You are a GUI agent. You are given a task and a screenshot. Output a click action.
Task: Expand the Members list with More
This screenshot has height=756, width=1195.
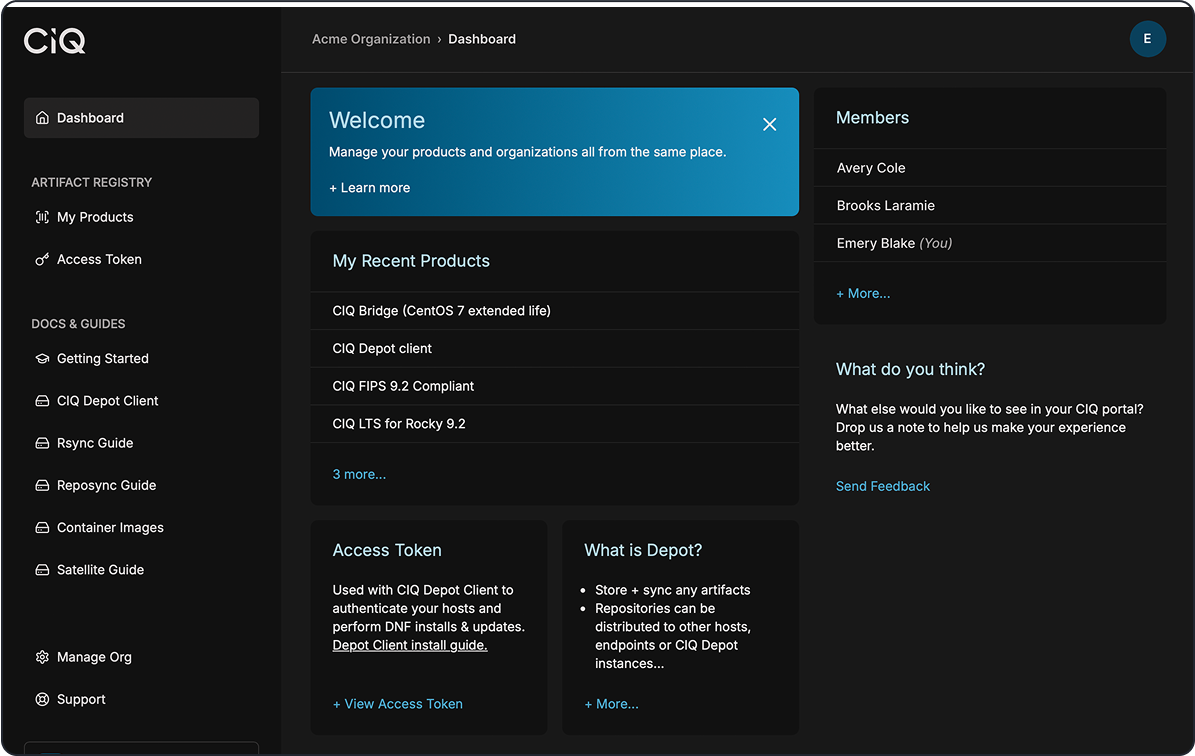click(863, 293)
